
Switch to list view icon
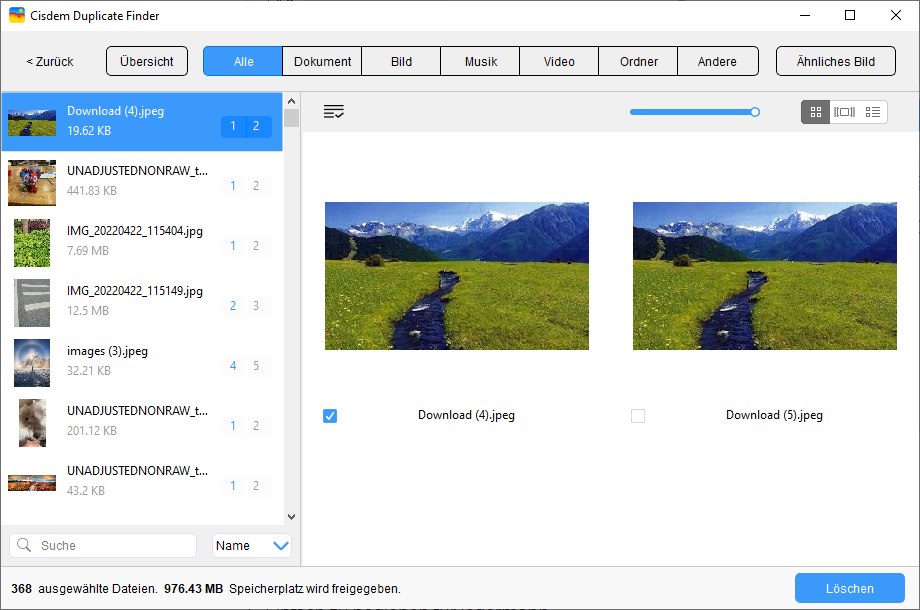pos(872,111)
